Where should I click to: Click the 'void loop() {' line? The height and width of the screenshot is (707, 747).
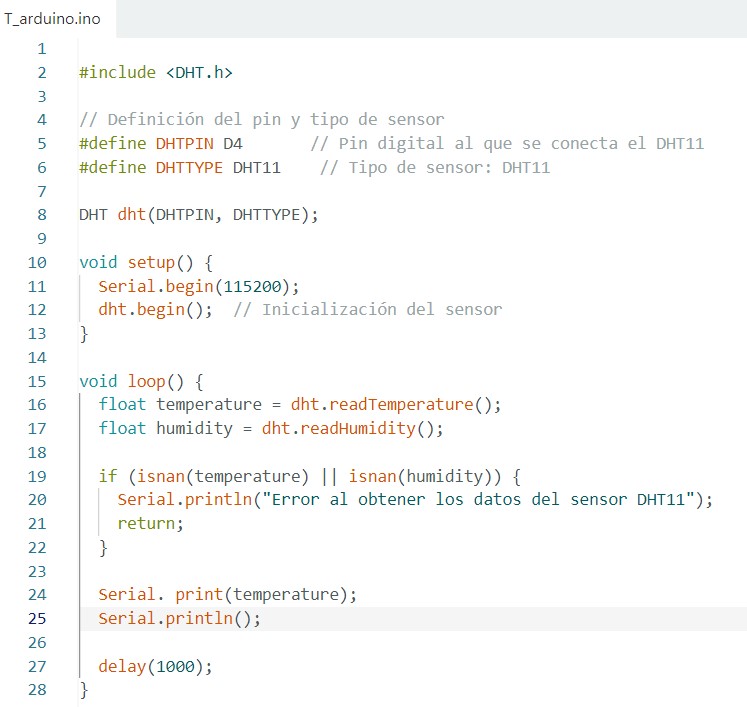[x=141, y=382]
